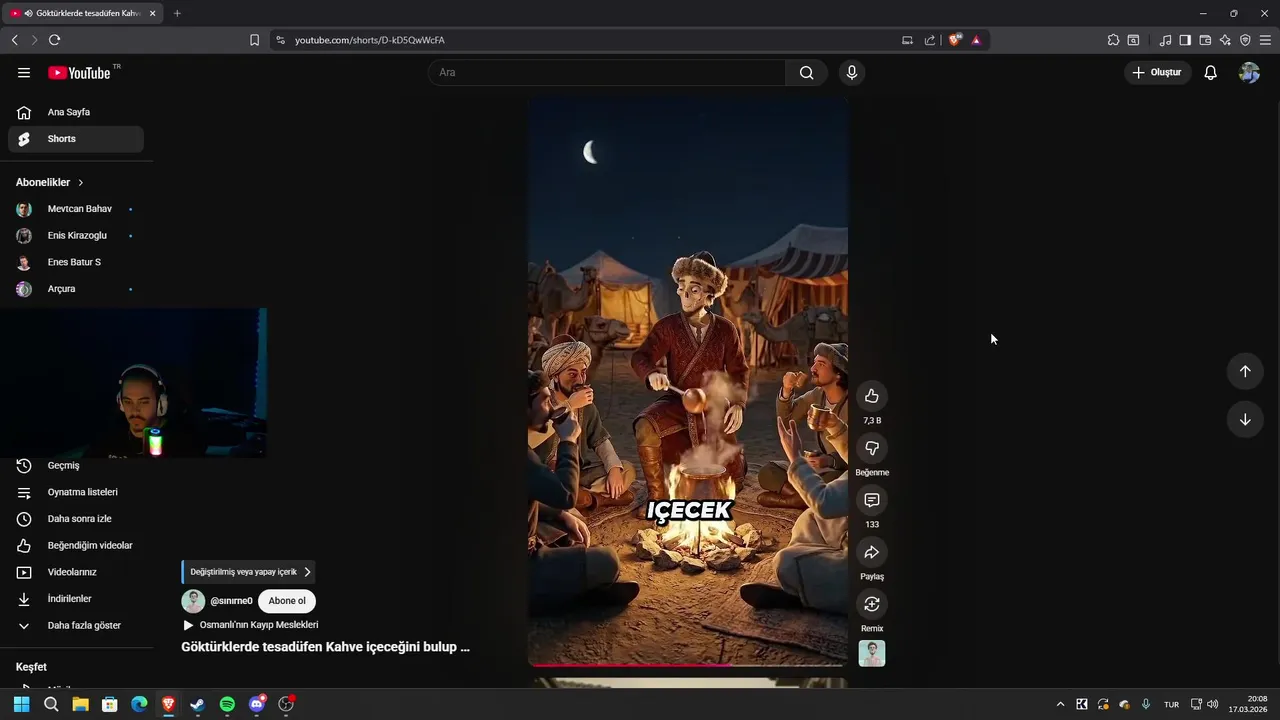This screenshot has width=1280, height=720.
Task: Open the taskbar volume control
Action: tap(1213, 704)
